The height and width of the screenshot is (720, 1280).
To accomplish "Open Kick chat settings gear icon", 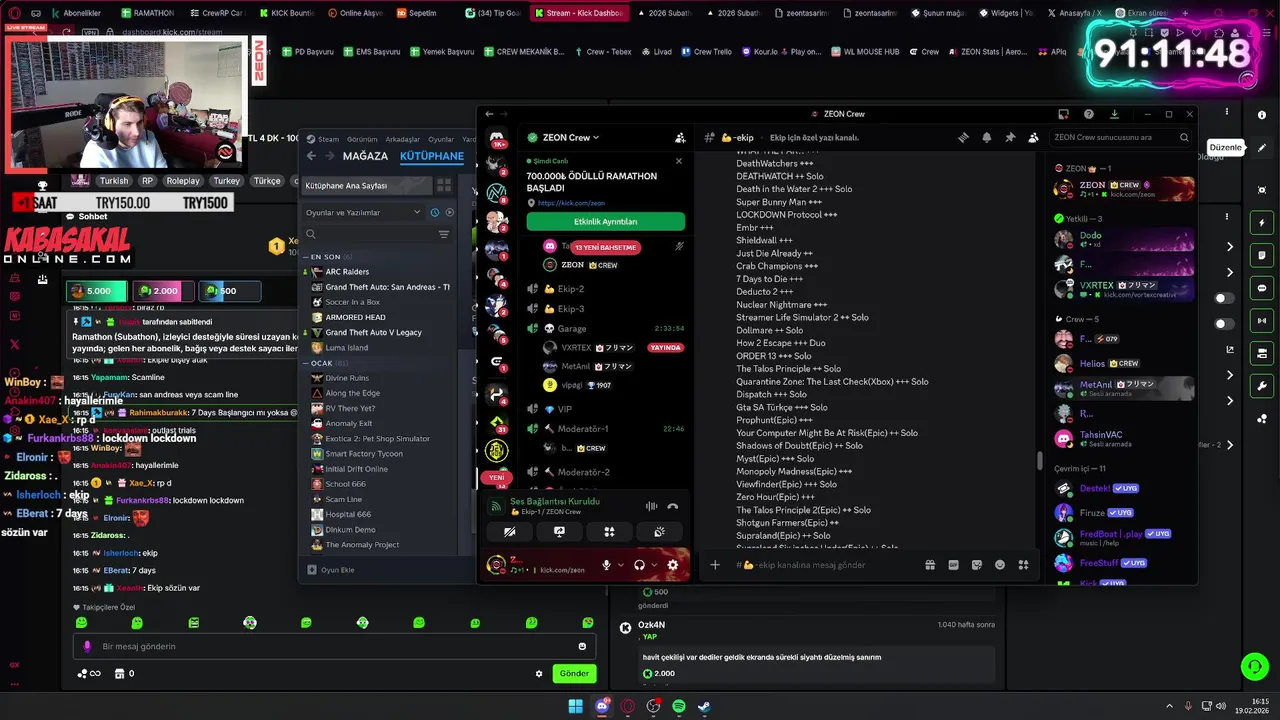I will (x=539, y=673).
